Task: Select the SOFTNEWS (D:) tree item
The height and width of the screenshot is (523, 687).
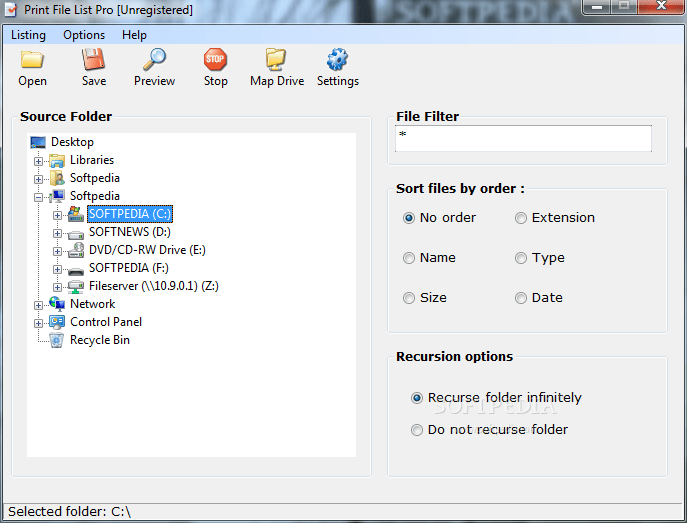Action: tap(130, 232)
